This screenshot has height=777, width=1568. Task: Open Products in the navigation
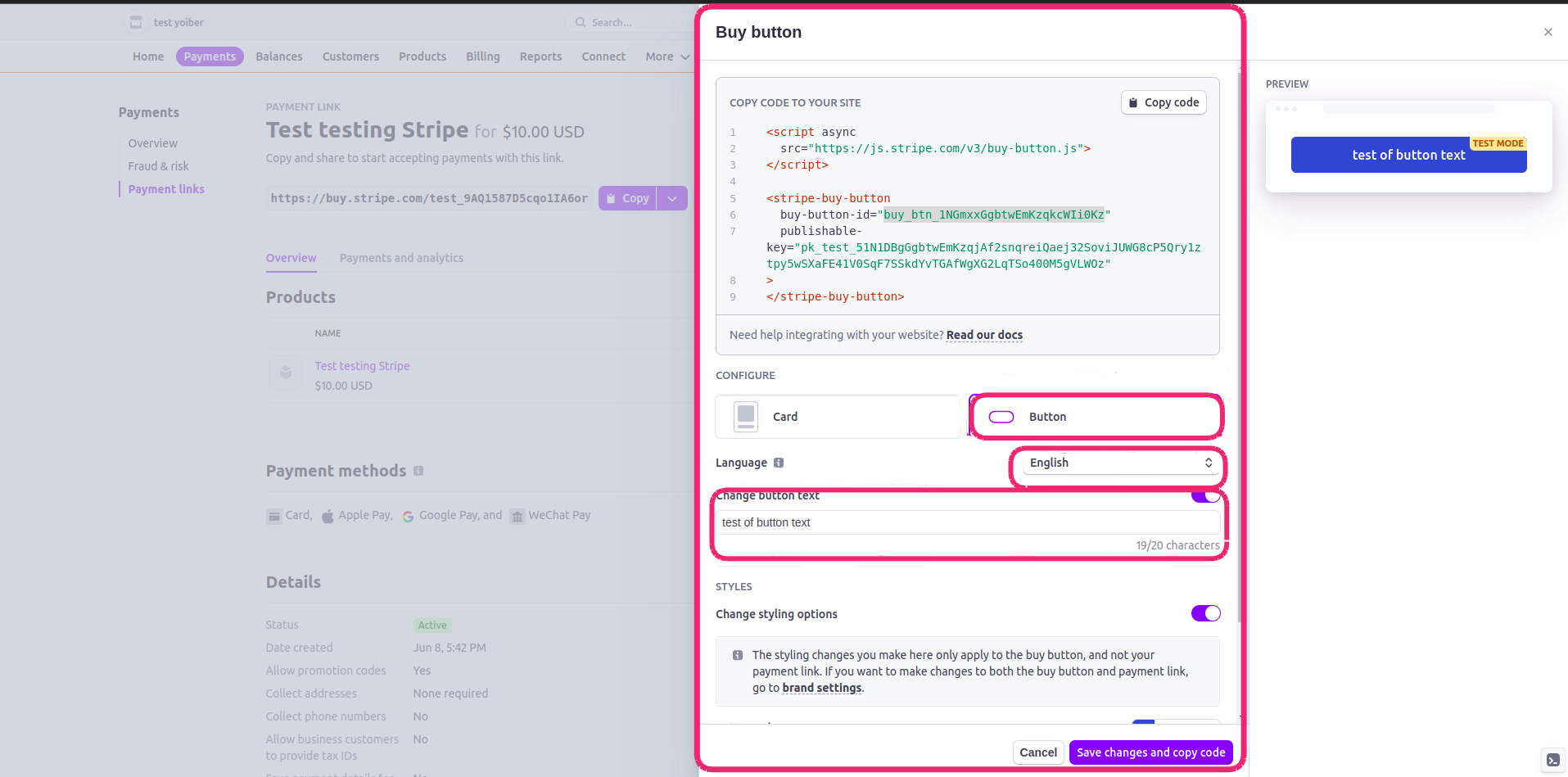423,56
